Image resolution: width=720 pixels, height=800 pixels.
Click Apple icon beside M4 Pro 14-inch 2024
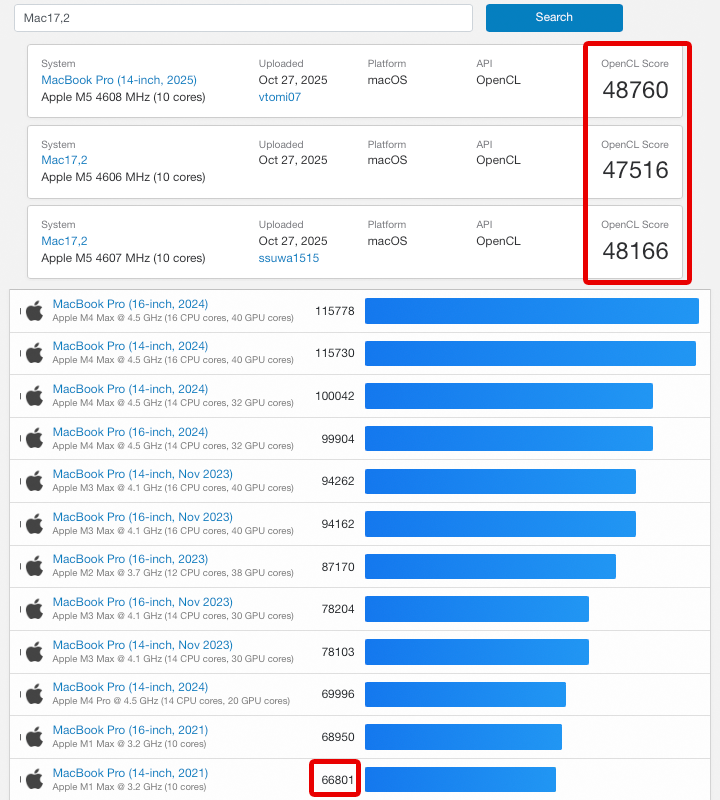tap(34, 694)
